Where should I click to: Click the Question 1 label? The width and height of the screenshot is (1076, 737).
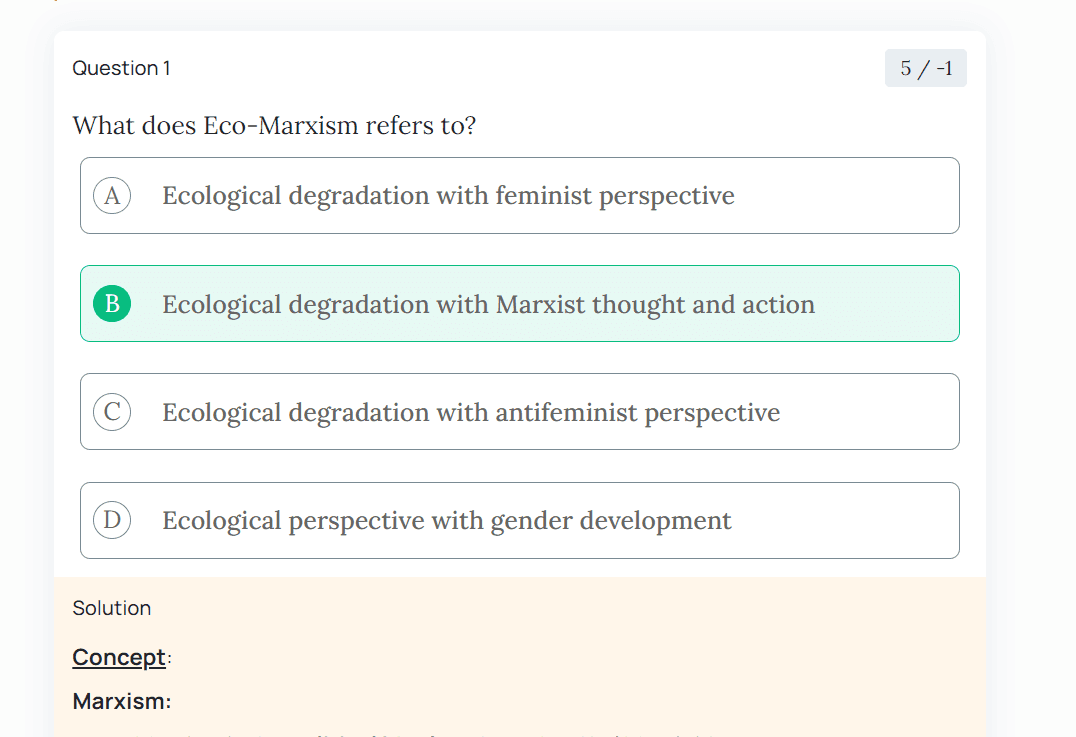coord(121,68)
